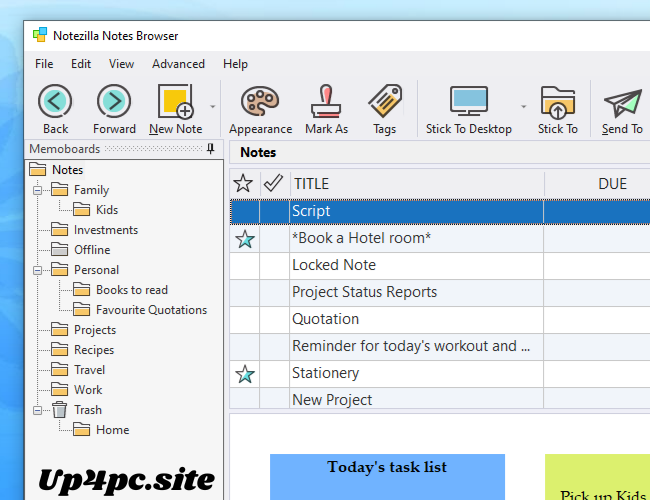Click the Forward navigation icon

pyautogui.click(x=114, y=101)
